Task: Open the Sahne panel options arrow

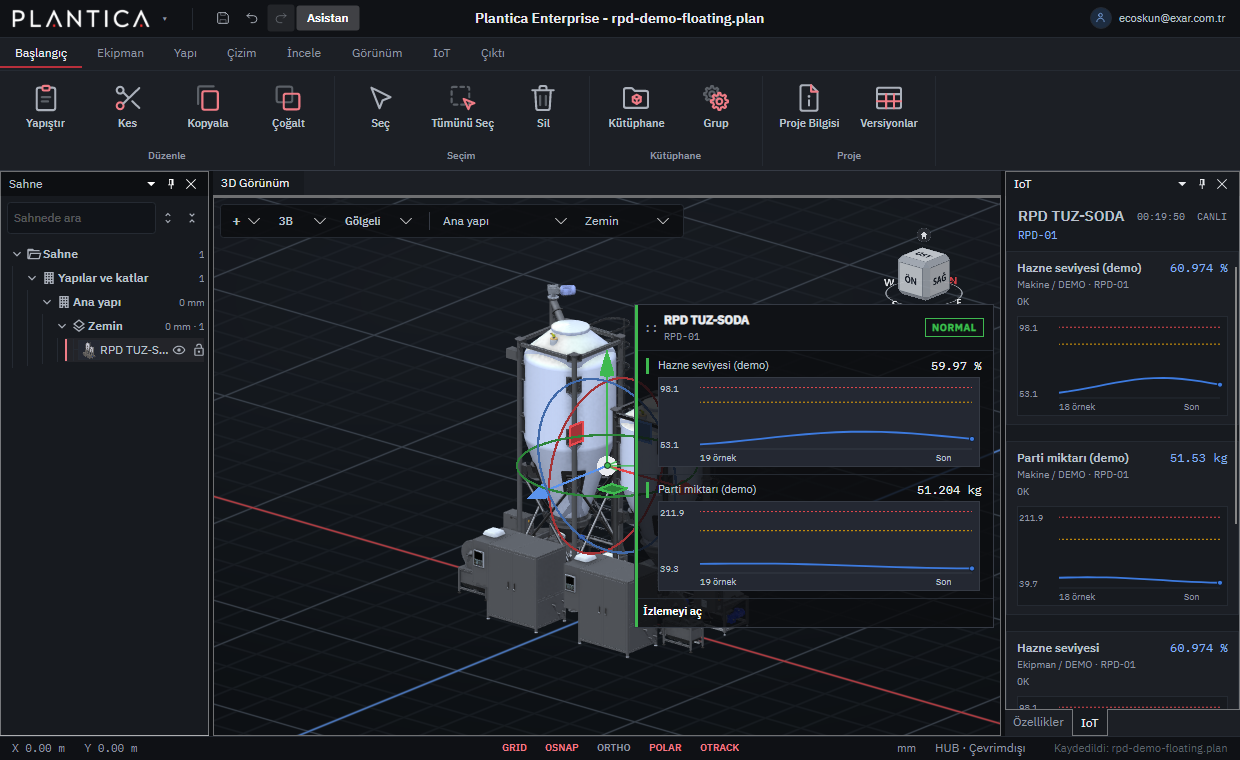Action: pos(151,184)
